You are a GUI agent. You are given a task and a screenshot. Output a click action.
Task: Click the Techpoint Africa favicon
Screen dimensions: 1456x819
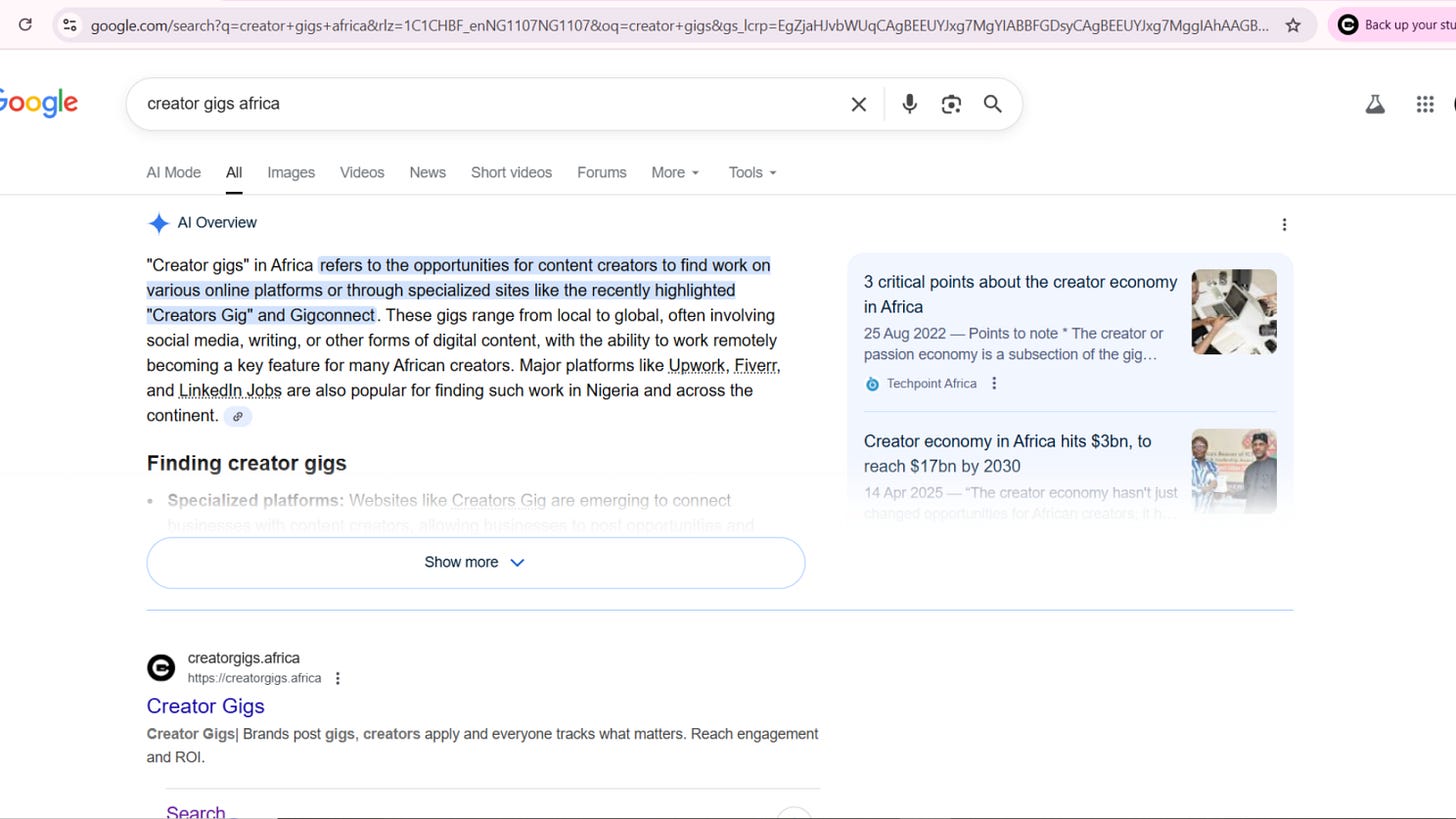pyautogui.click(x=872, y=384)
